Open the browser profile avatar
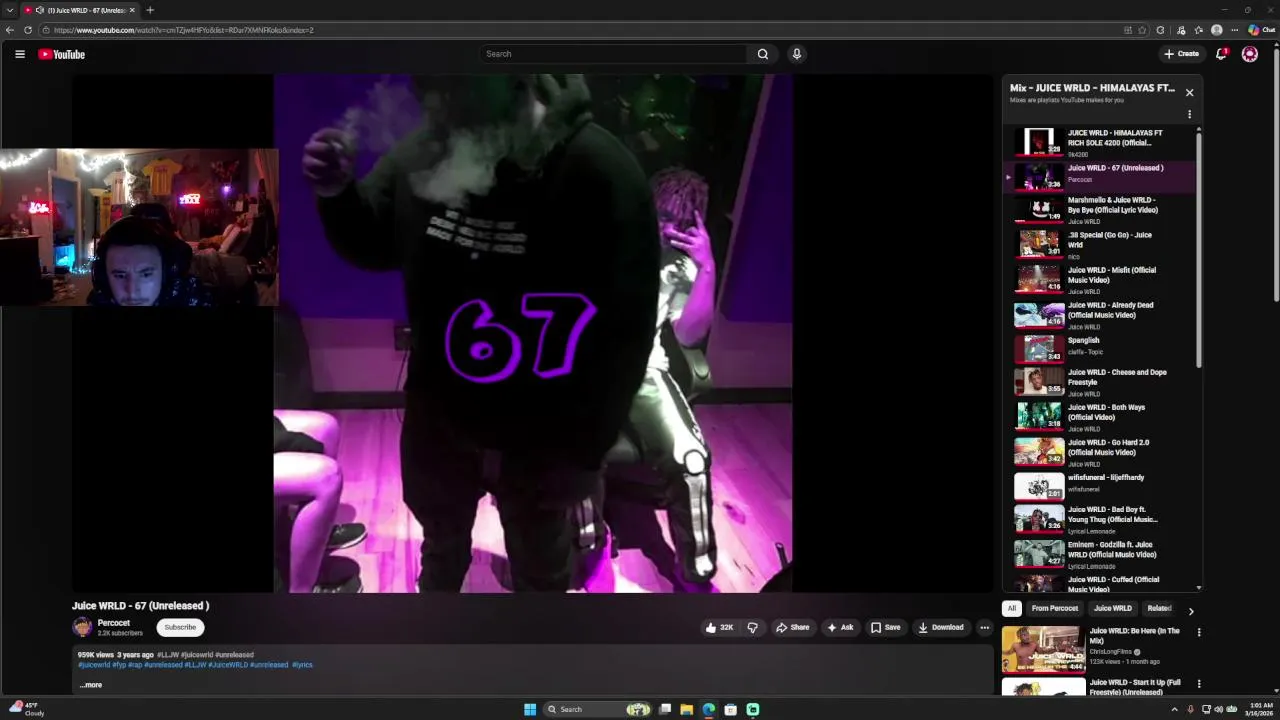Screen dimensions: 1280x720 1217,30
